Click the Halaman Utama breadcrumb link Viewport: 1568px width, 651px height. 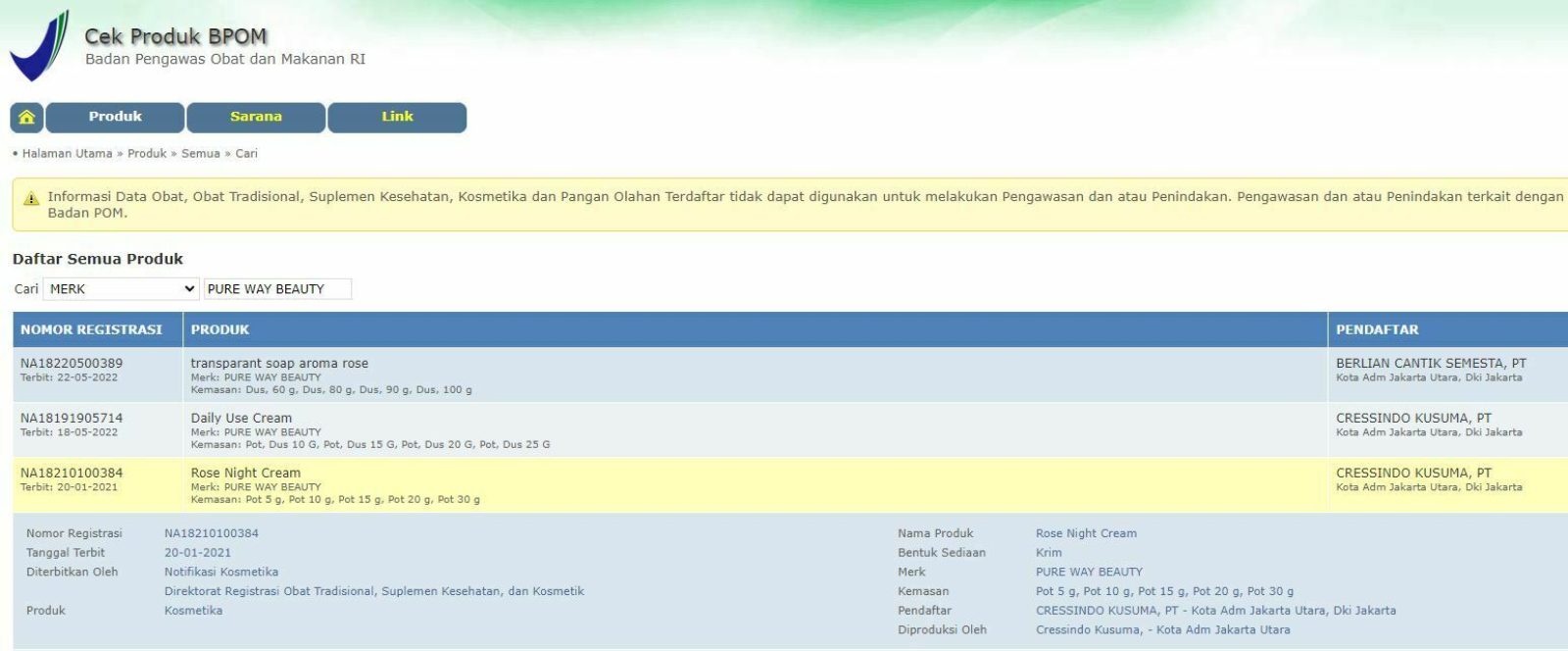68,154
